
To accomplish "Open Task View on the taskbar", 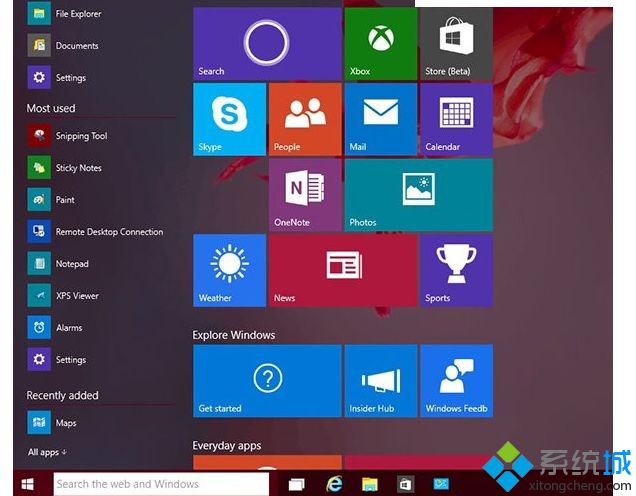I will tap(297, 484).
